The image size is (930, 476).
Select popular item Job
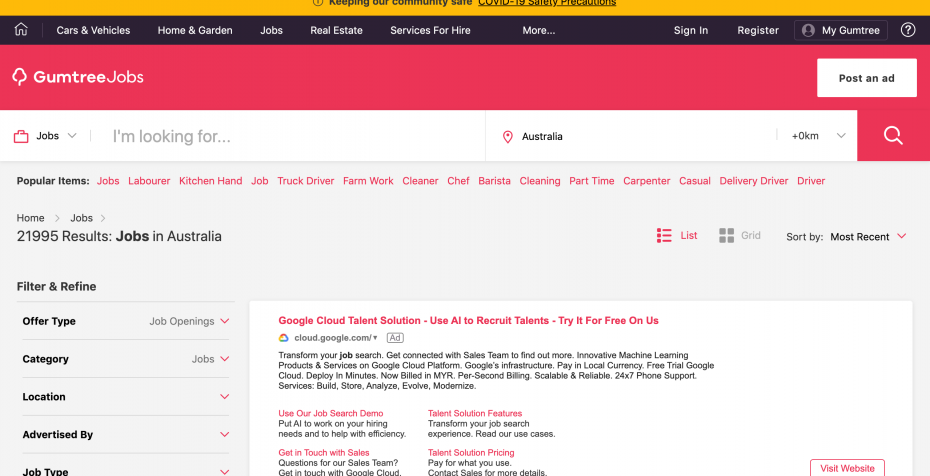tap(260, 181)
